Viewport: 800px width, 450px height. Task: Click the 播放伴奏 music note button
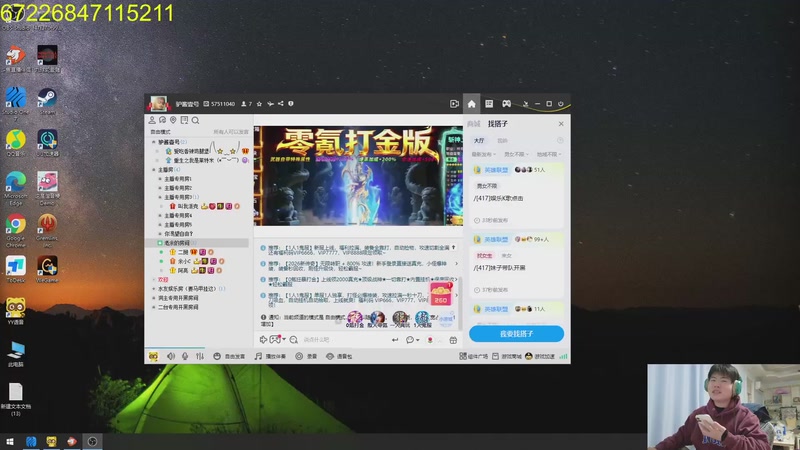[270, 356]
